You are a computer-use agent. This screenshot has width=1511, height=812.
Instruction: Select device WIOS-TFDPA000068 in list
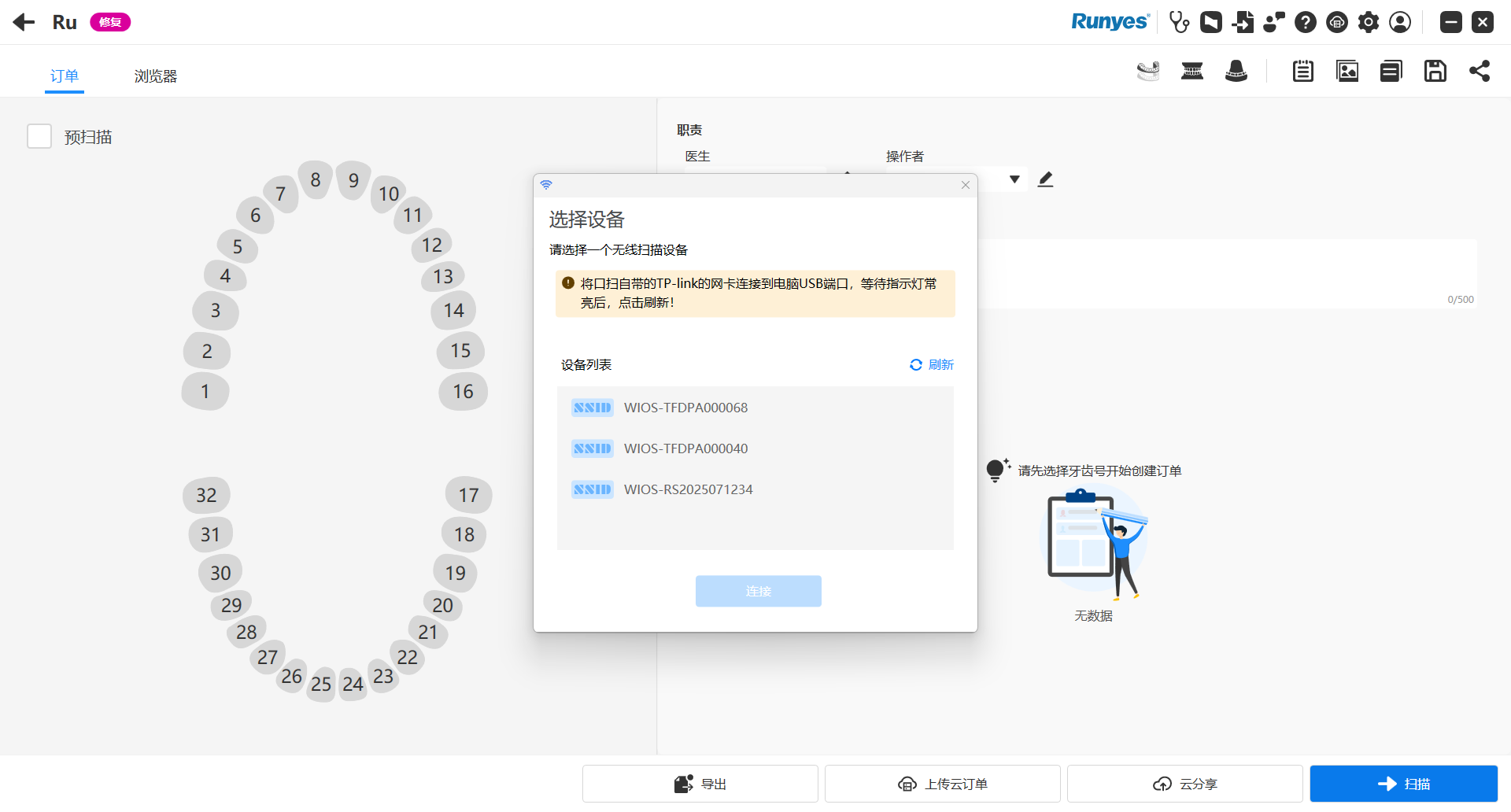685,408
